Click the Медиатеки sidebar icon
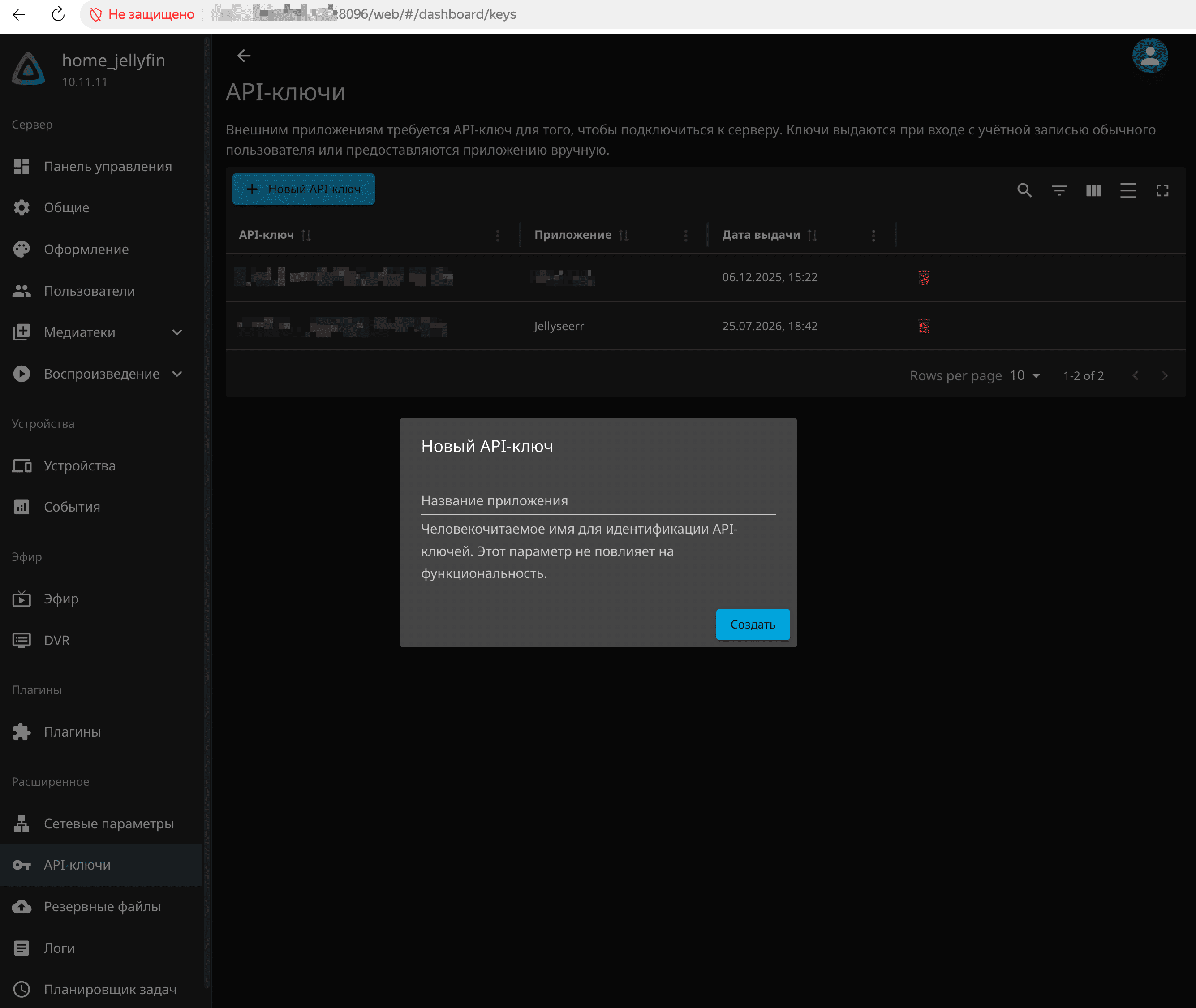Viewport: 1196px width, 1008px height. pos(22,332)
